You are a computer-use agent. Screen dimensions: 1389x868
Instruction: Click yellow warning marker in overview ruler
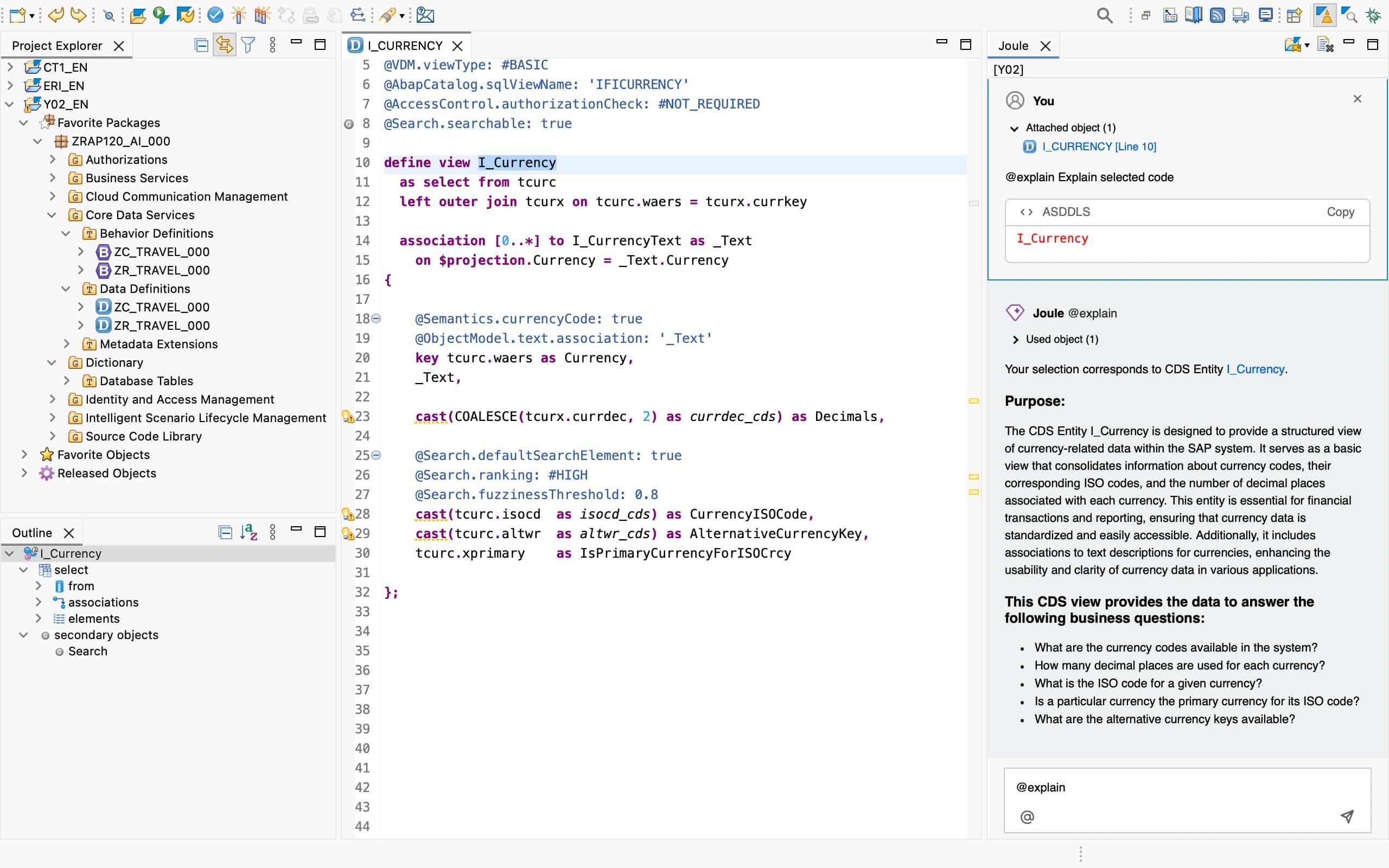click(973, 401)
